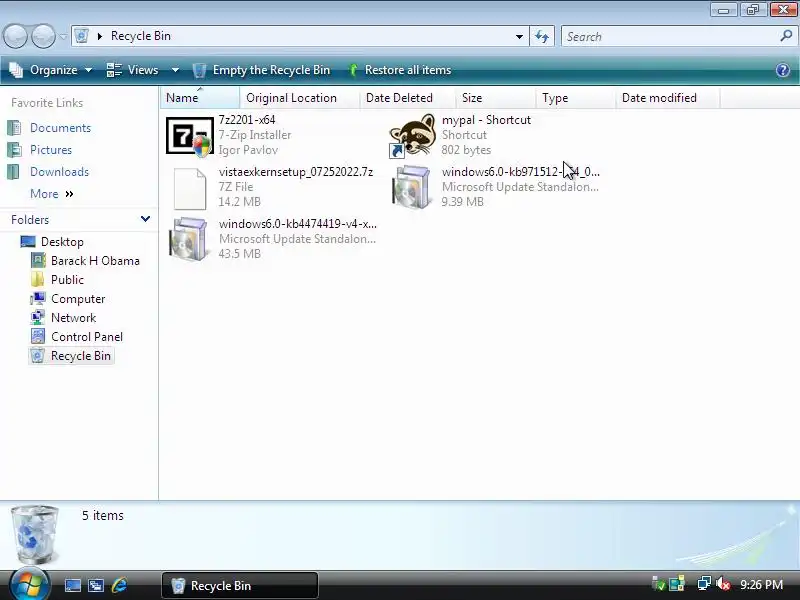Expand More favorite links chevron

click(69, 194)
